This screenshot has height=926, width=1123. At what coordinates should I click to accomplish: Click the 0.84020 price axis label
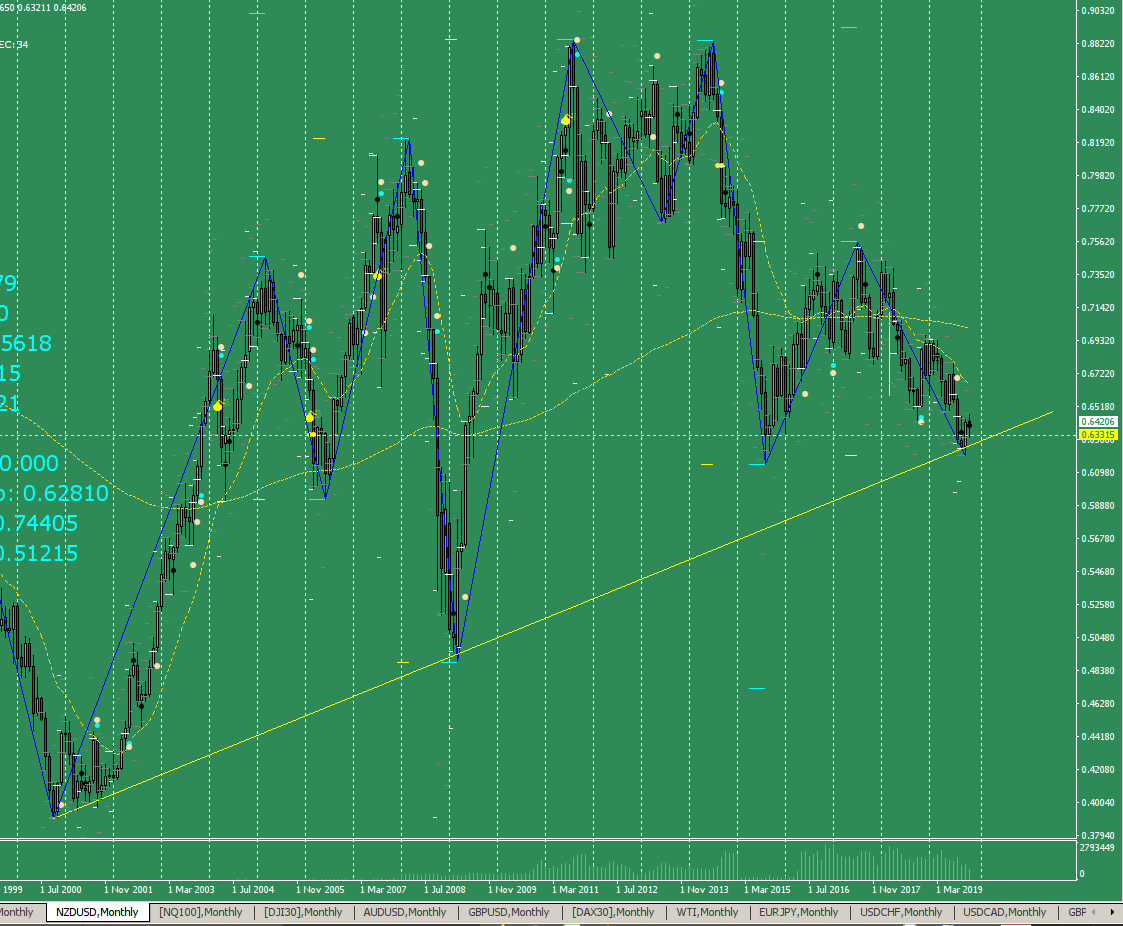pos(1098,110)
